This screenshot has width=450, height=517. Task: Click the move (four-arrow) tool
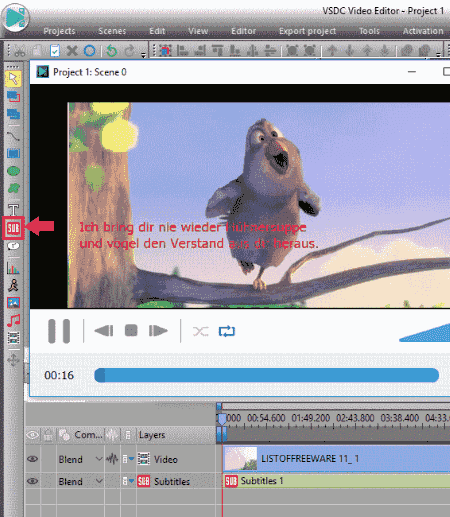[x=13, y=360]
